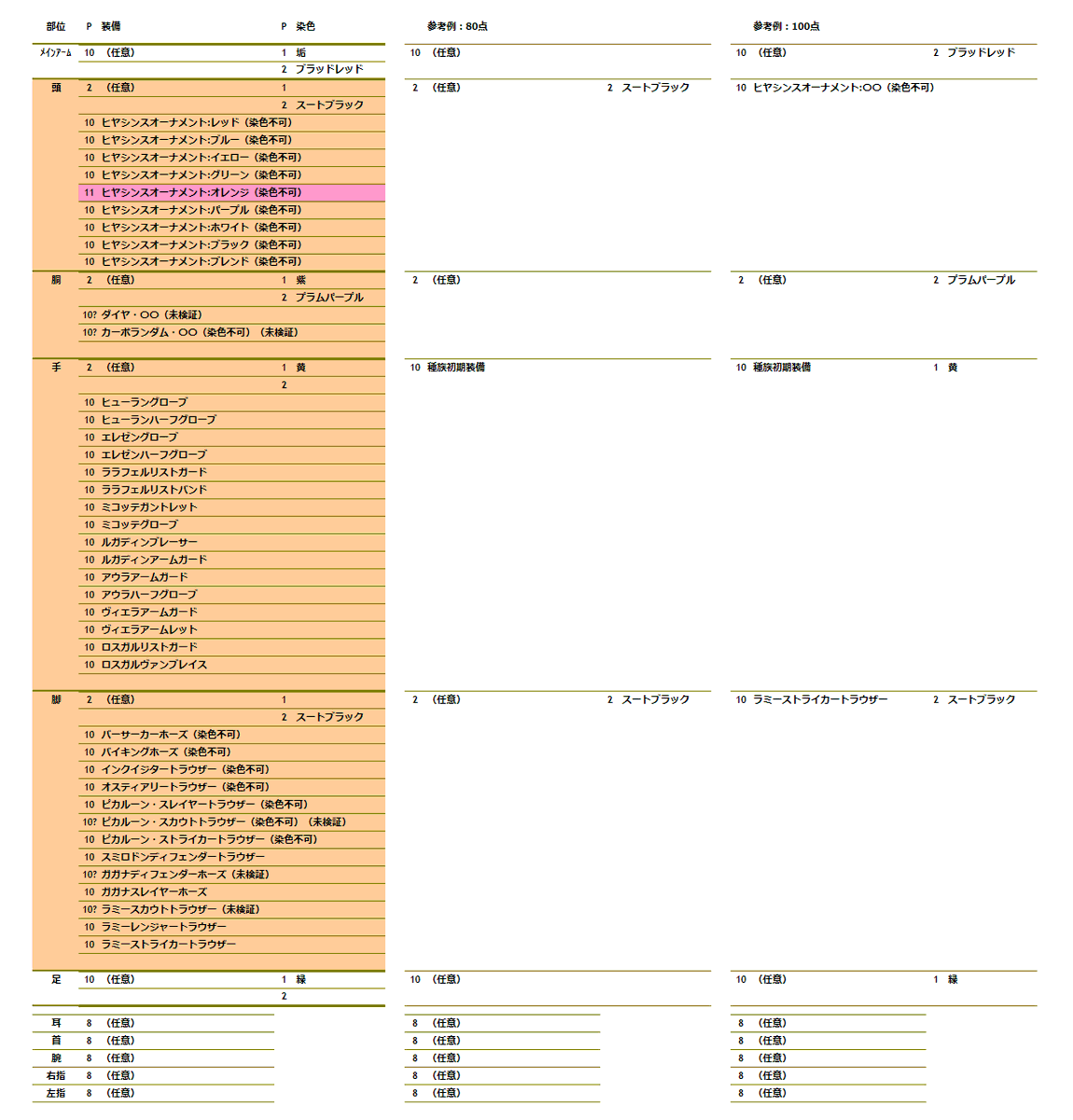Viewport: 1073px width, 1120px height.
Task: Select the 左指 slot label
Action: click(56, 1093)
